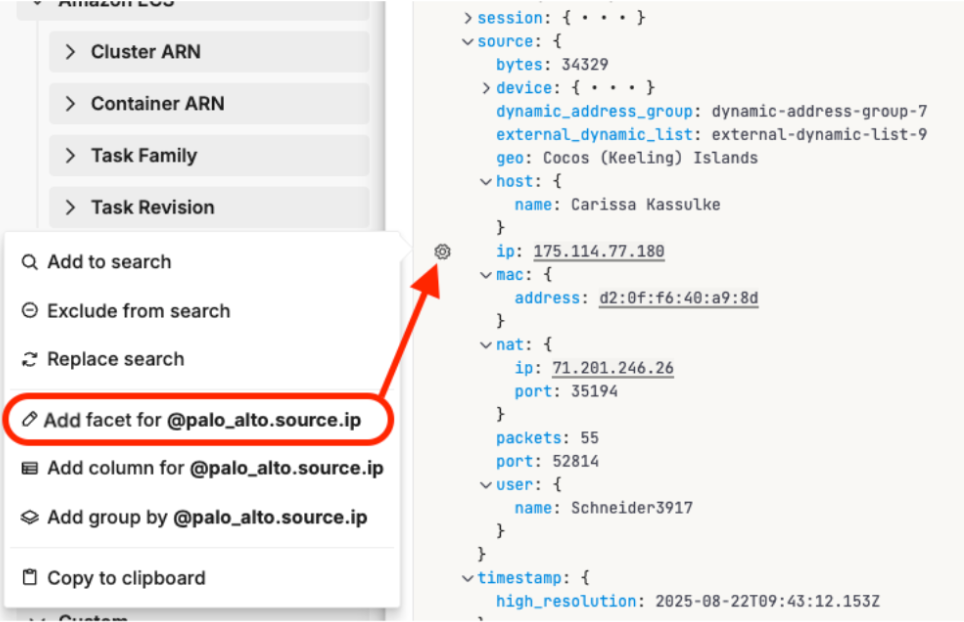This screenshot has width=964, height=622.
Task: Collapse the source JSON object
Action: point(467,42)
